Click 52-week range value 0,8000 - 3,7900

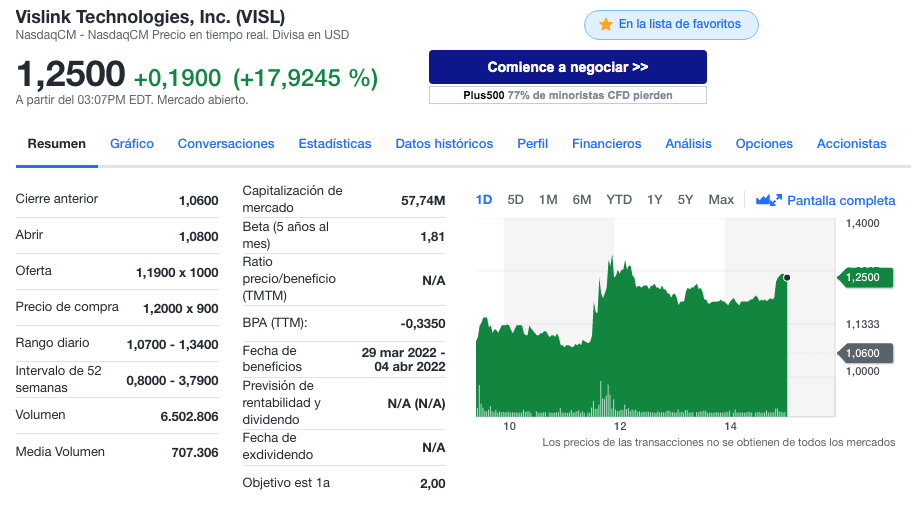[173, 381]
